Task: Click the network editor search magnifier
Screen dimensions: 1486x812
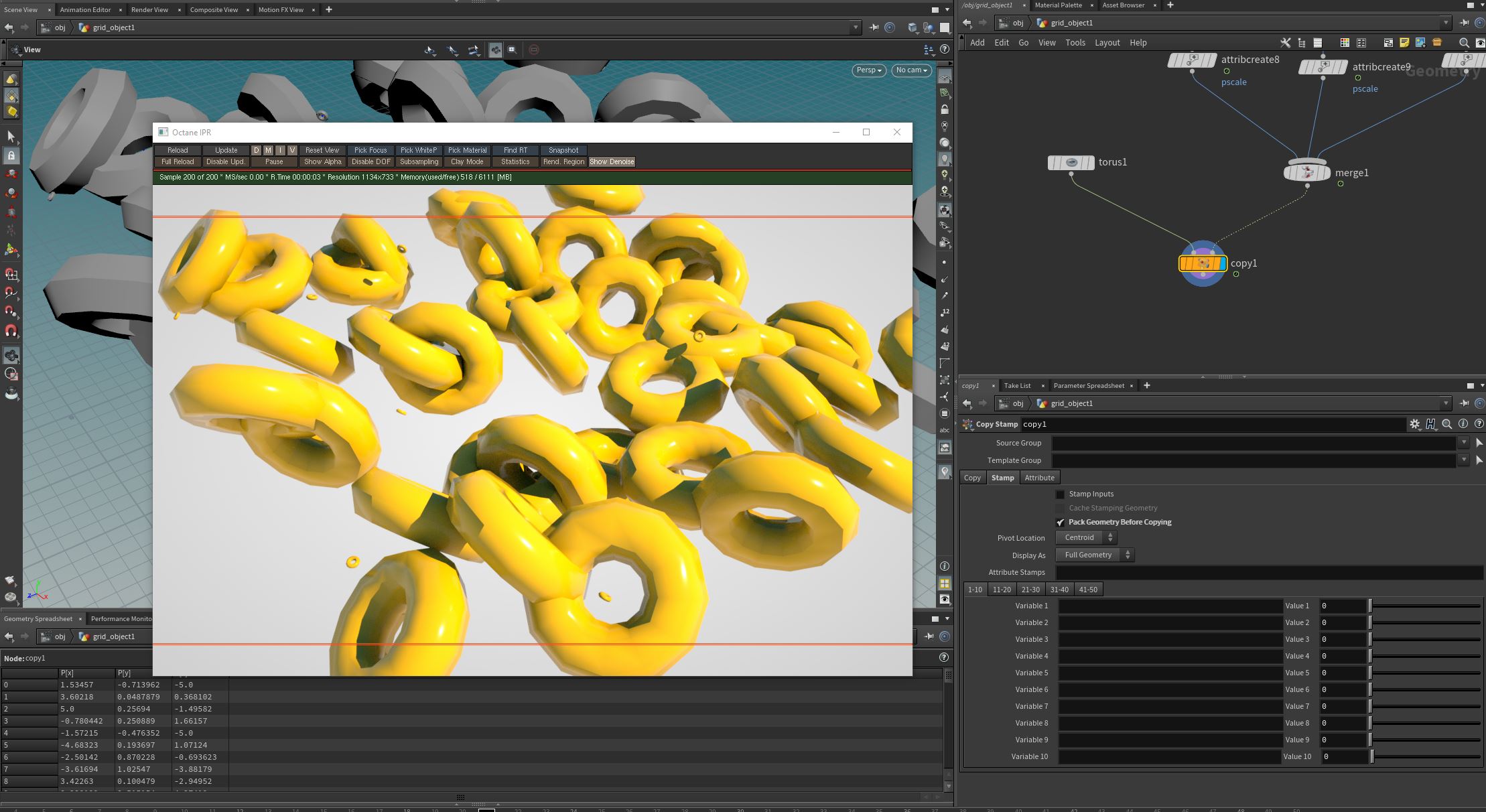Action: click(1464, 43)
